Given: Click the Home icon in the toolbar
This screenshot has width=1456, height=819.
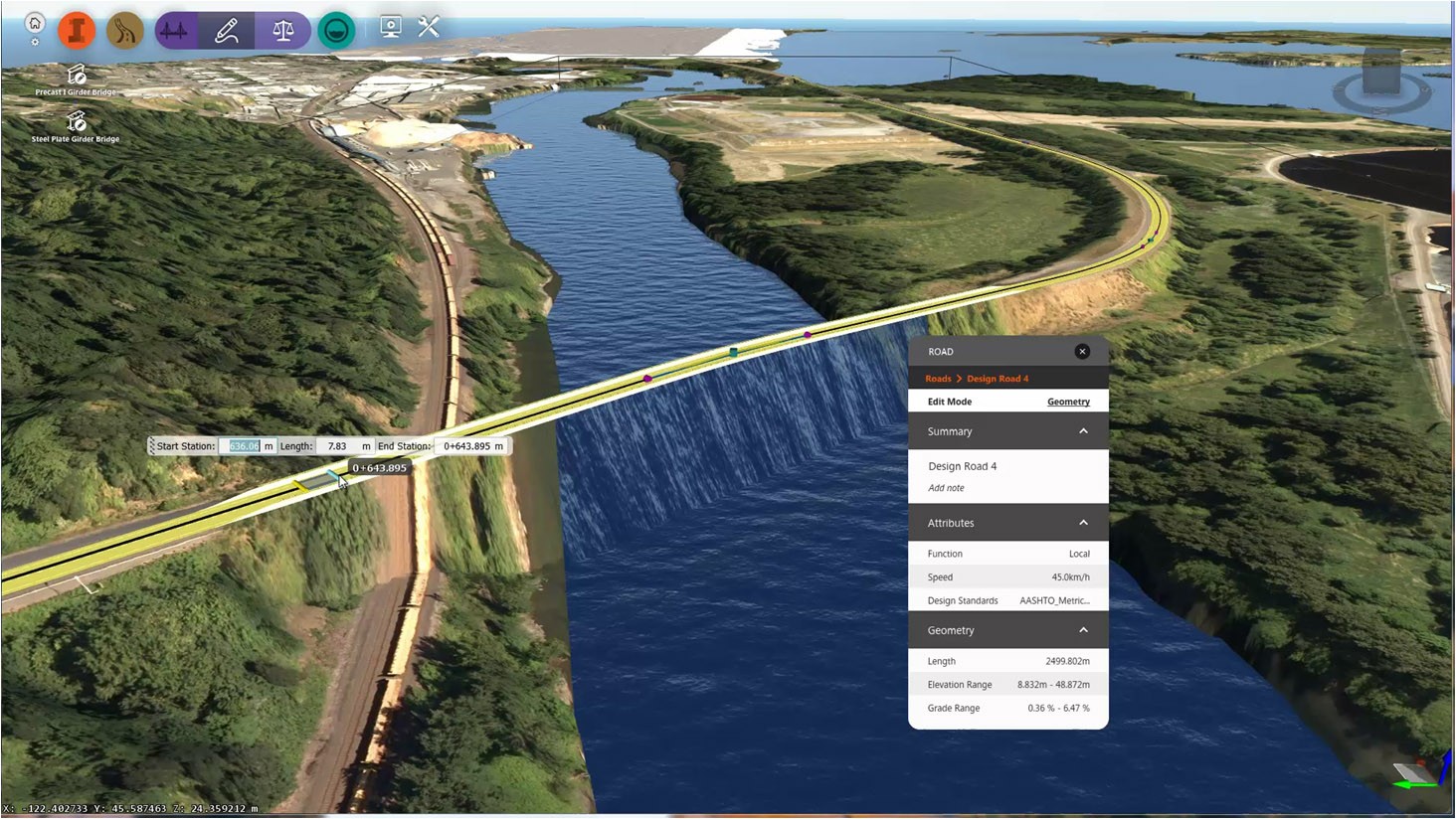Looking at the screenshot, I should [35, 24].
